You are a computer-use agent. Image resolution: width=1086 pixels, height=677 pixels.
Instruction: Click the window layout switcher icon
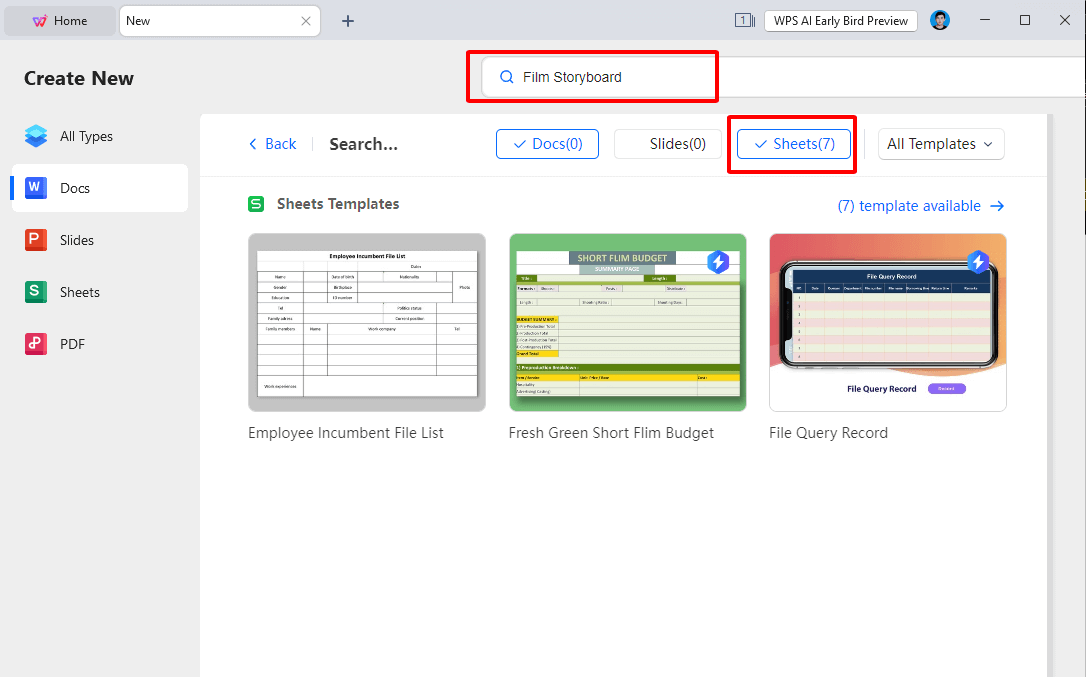pos(745,21)
